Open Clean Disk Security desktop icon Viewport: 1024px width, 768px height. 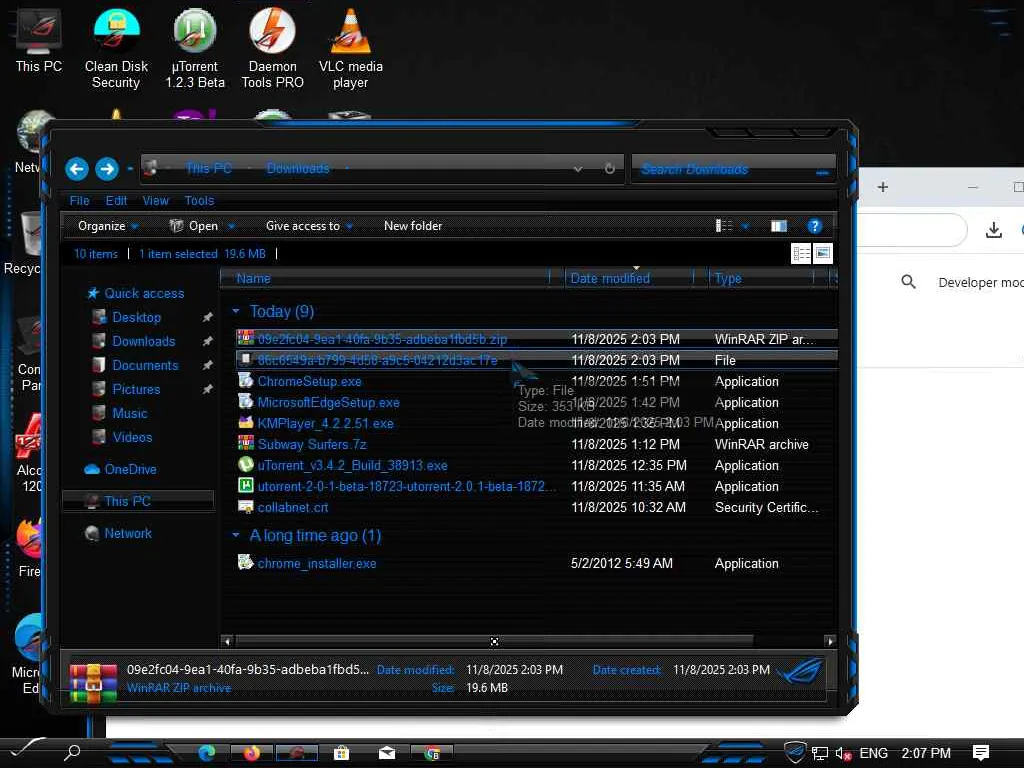[x=116, y=49]
